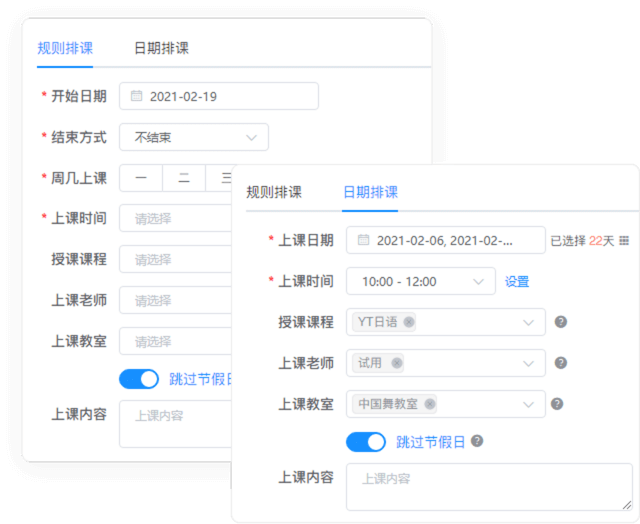The image size is (640, 524).
Task: Click help icon beside 上课教室
Action: (x=557, y=404)
